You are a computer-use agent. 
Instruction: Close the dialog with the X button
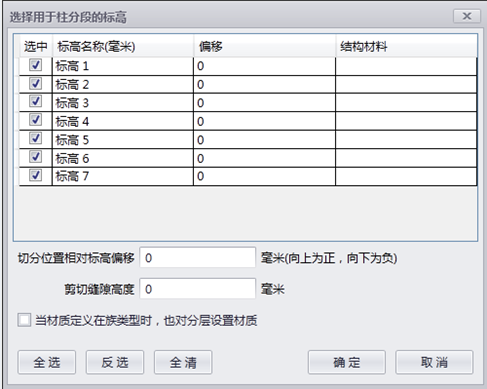point(467,16)
